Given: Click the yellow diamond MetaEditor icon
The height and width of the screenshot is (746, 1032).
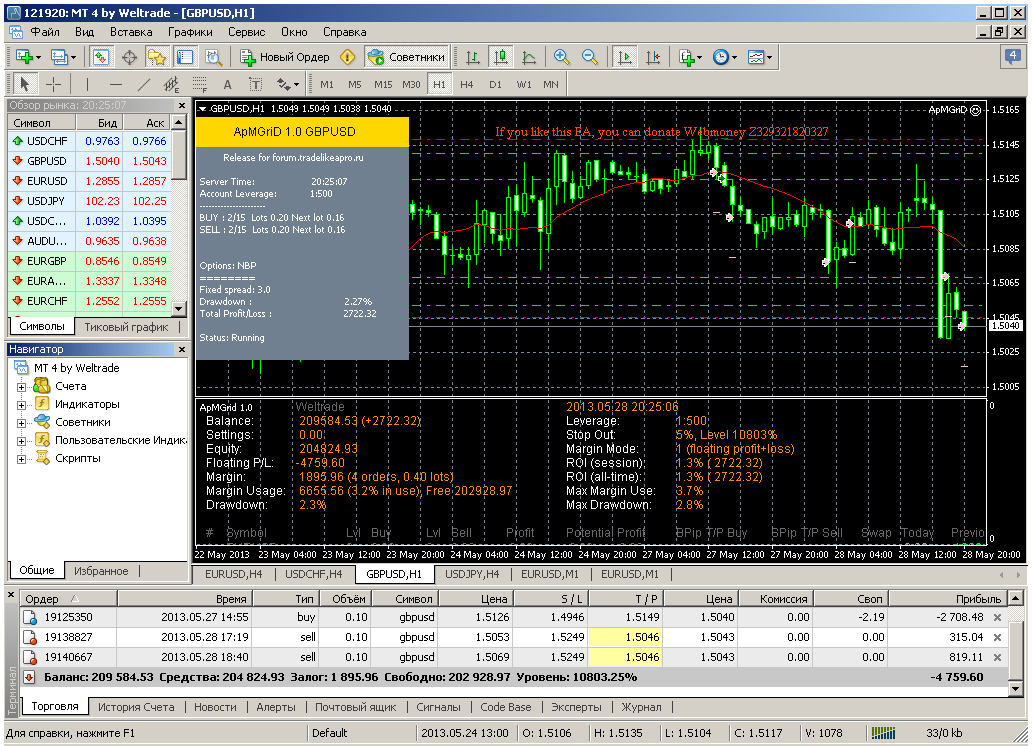Looking at the screenshot, I should (x=348, y=57).
